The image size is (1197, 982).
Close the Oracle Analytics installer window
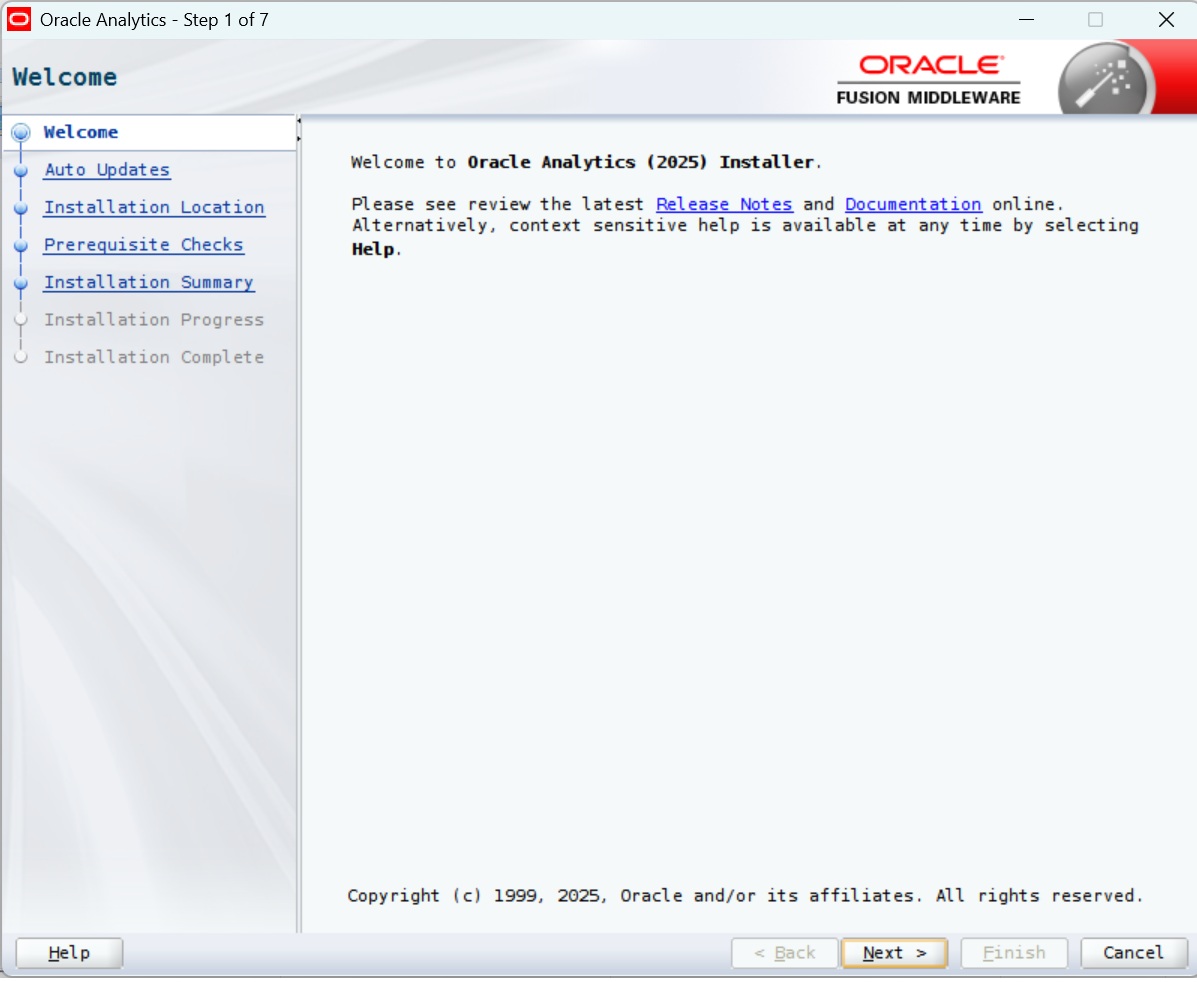pyautogui.click(x=1166, y=19)
